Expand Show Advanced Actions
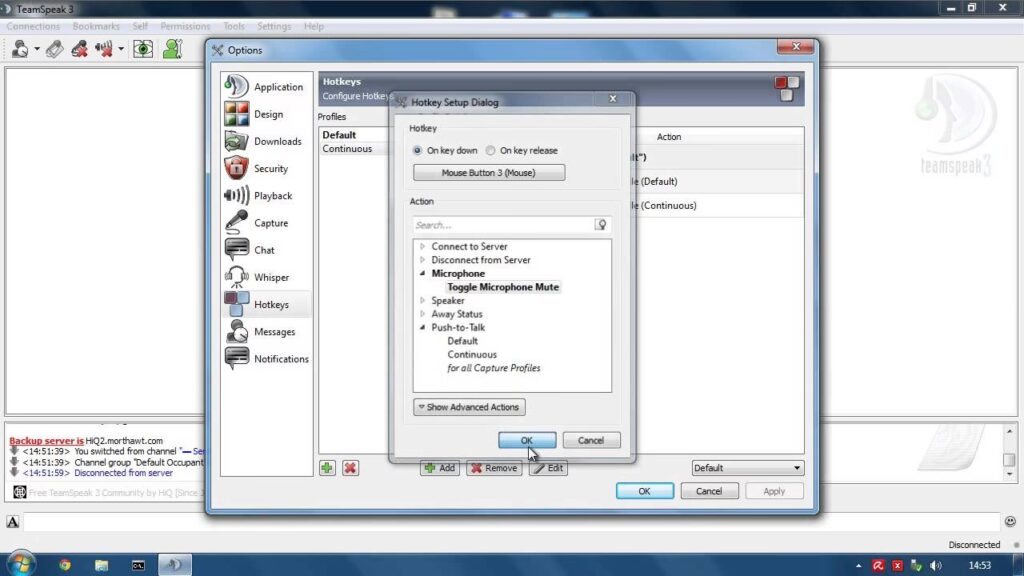The height and width of the screenshot is (576, 1024). coord(469,407)
